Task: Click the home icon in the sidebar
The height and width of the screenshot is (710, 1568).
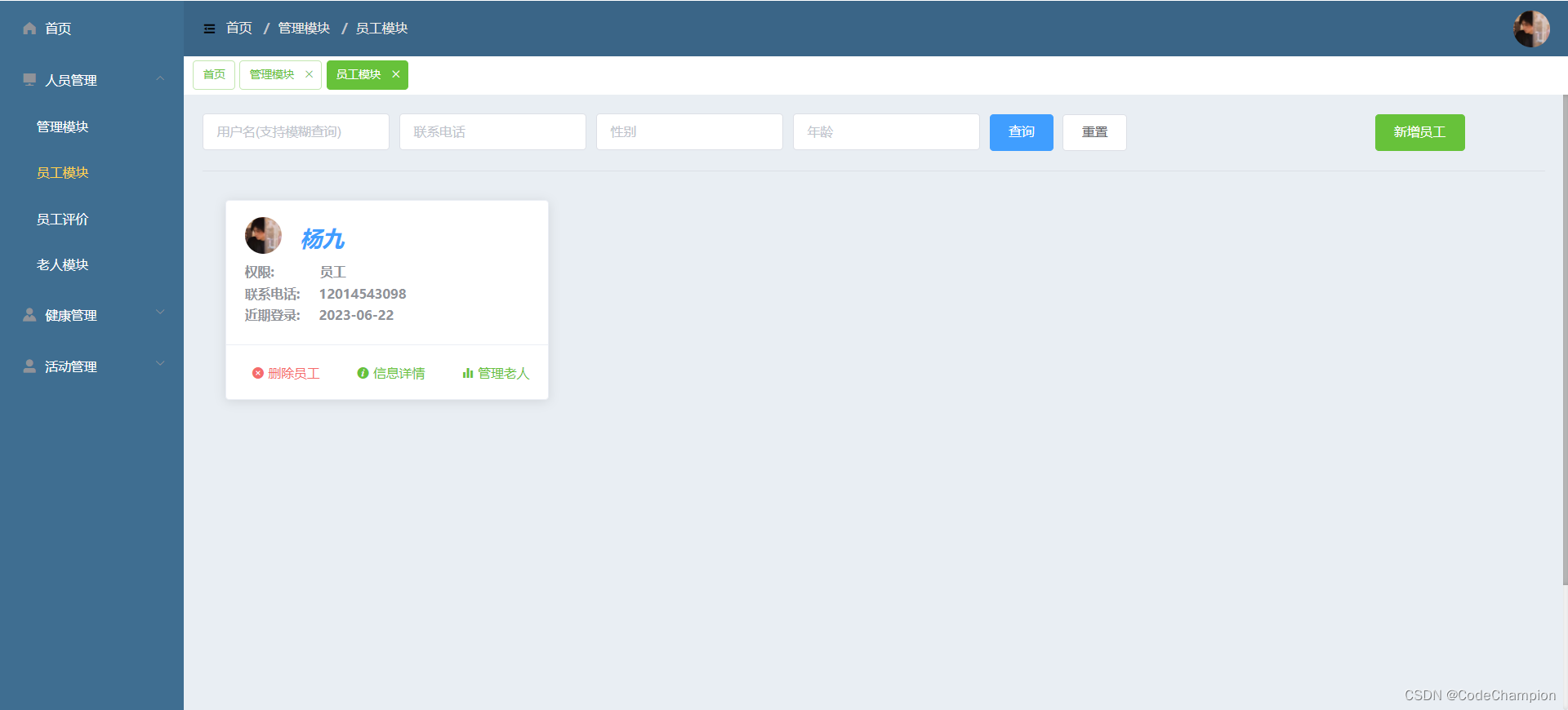Action: click(29, 29)
